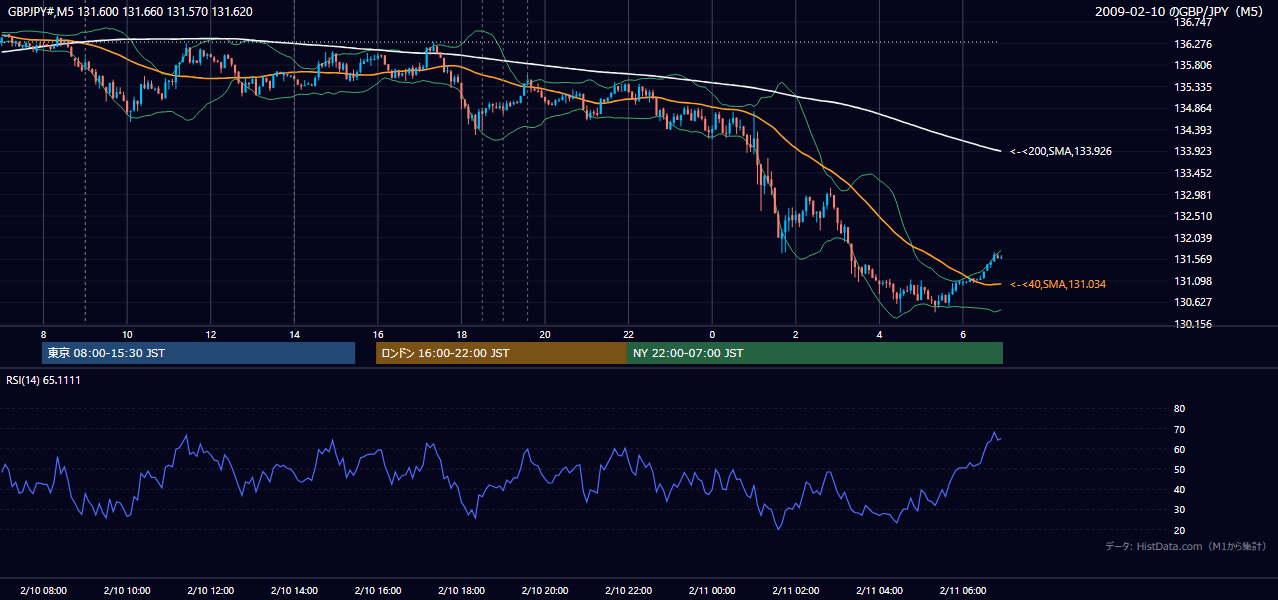This screenshot has width=1278, height=600.
Task: Select the 東京 08:00-15:30 JST session bar
Action: pos(198,353)
